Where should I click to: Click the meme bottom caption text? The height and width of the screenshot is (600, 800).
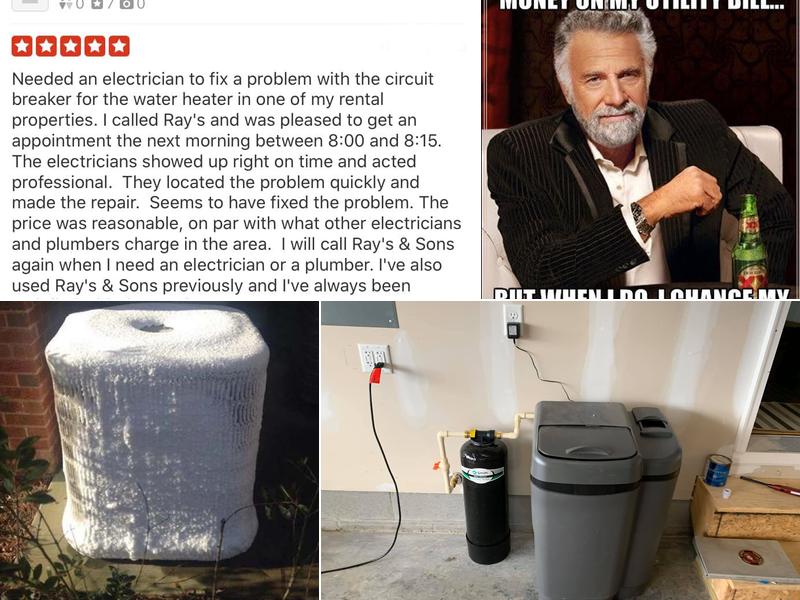(x=641, y=293)
